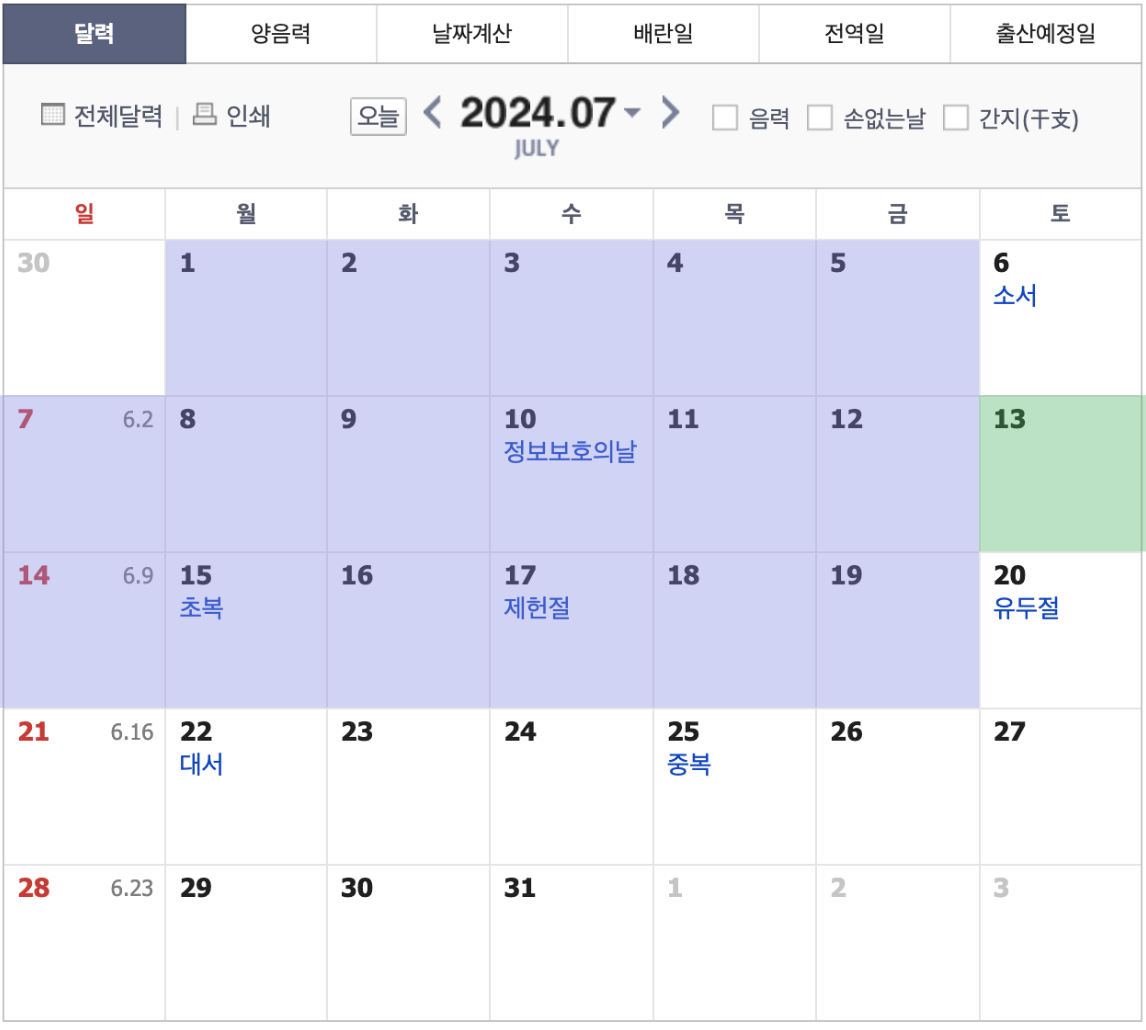Go to previous month using left arrow
The image size is (1146, 1030).
click(433, 114)
